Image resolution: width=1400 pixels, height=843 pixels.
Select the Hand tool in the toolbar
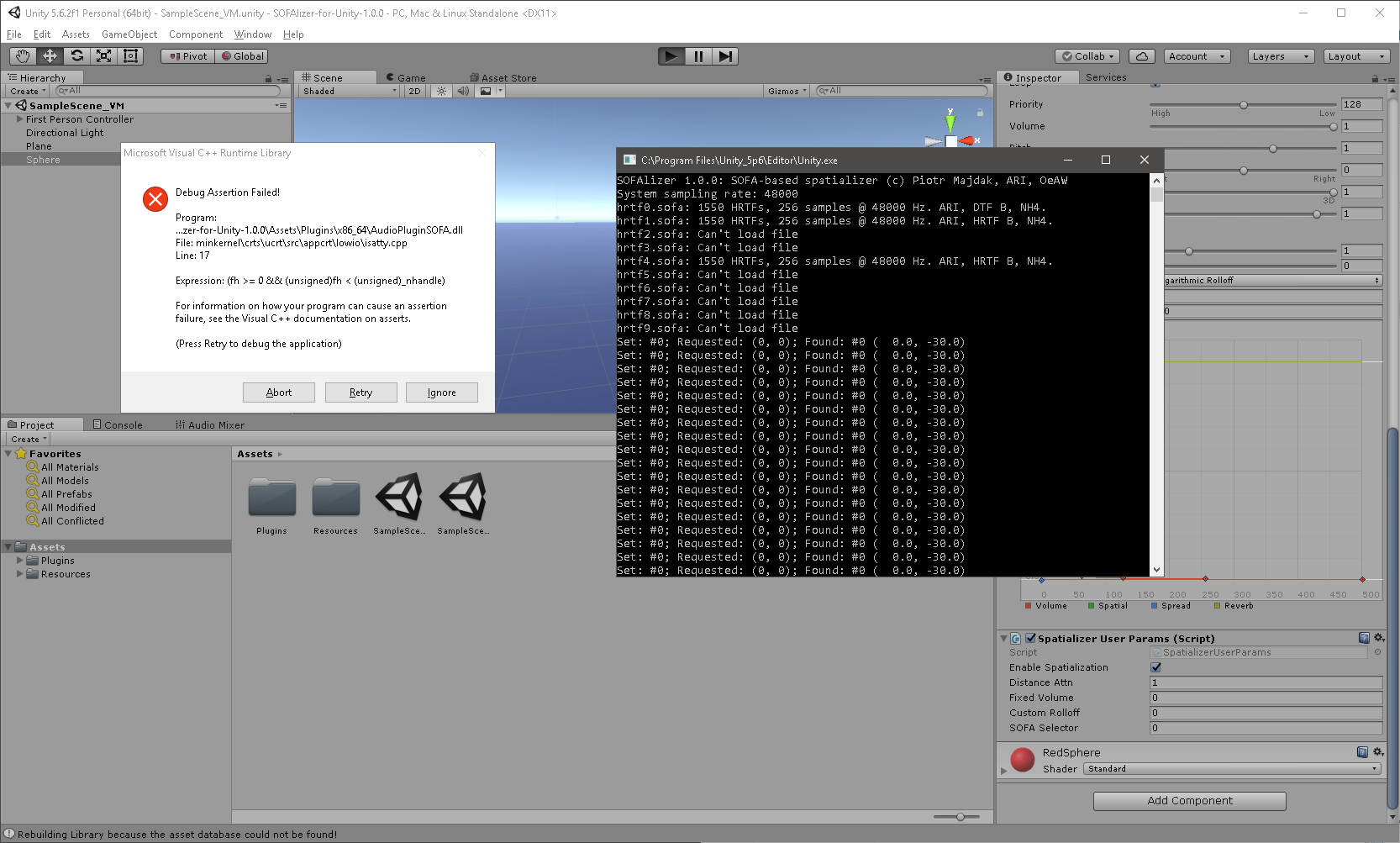[x=22, y=55]
